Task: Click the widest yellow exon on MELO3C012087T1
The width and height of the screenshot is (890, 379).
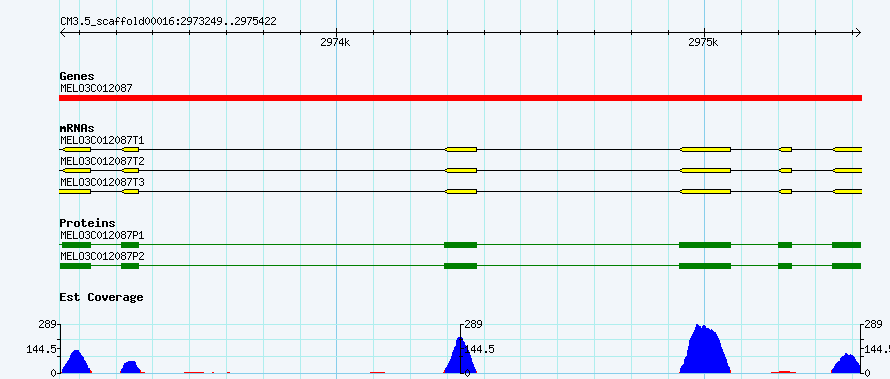Action: [706, 149]
